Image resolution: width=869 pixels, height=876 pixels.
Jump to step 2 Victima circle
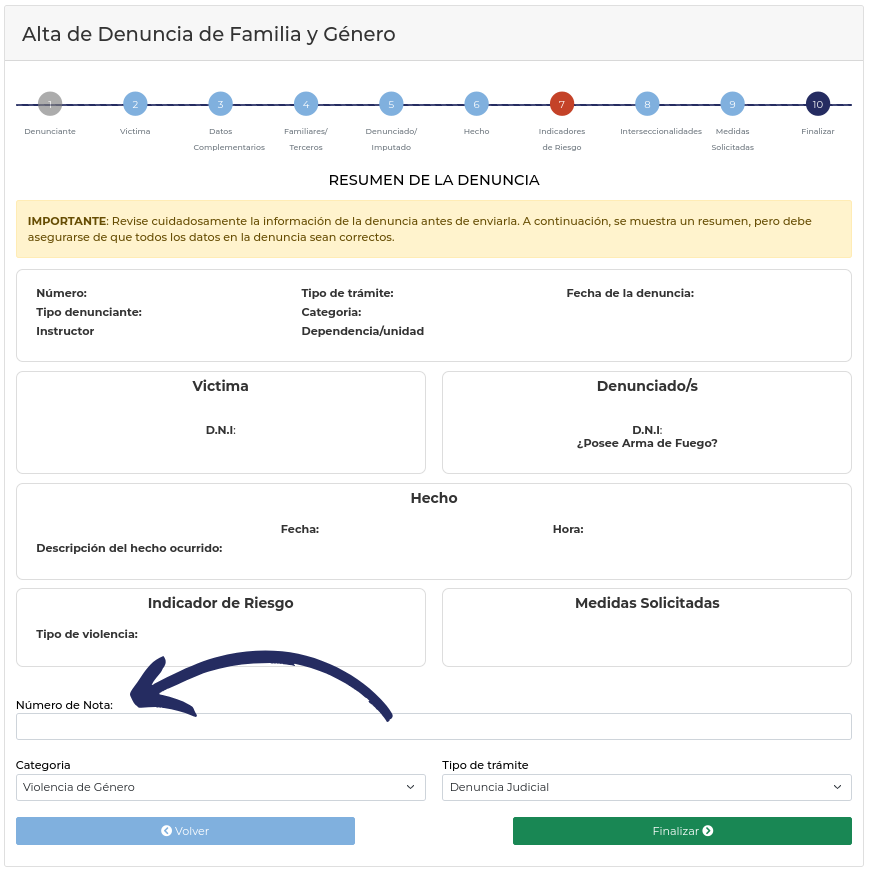135,104
